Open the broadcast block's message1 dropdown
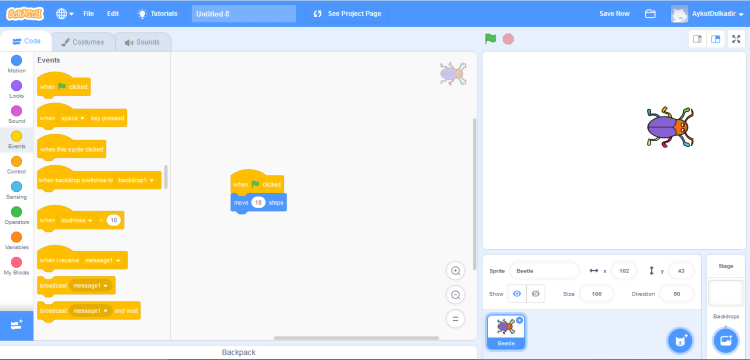 pos(91,285)
